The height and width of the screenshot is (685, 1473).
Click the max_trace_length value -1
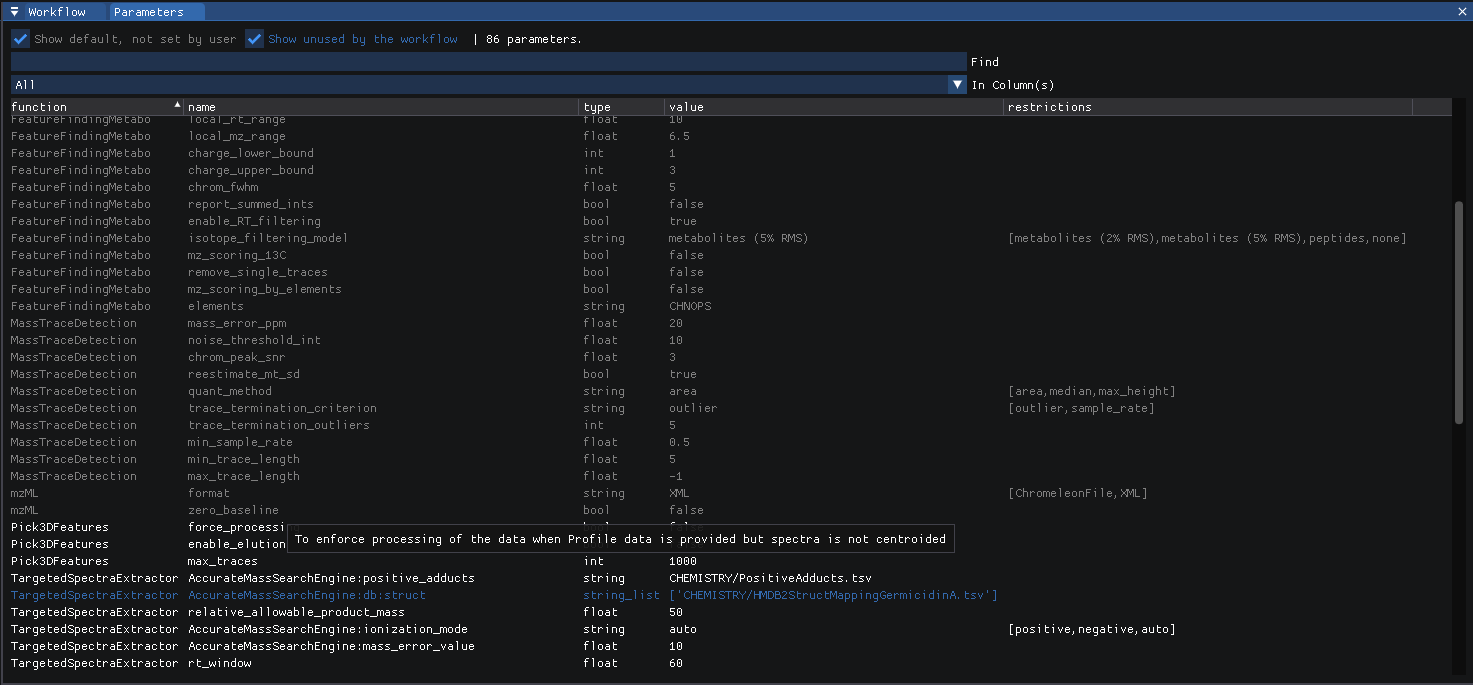click(676, 476)
